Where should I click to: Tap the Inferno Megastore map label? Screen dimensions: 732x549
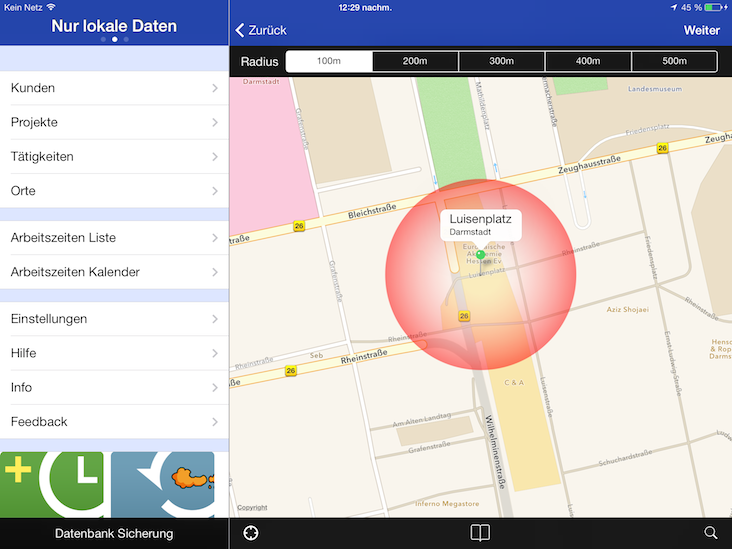click(x=447, y=504)
